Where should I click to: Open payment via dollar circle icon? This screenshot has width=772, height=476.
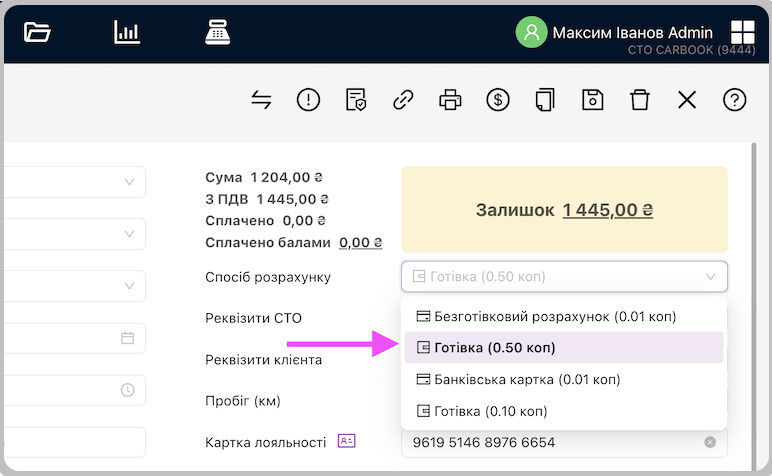tap(498, 100)
